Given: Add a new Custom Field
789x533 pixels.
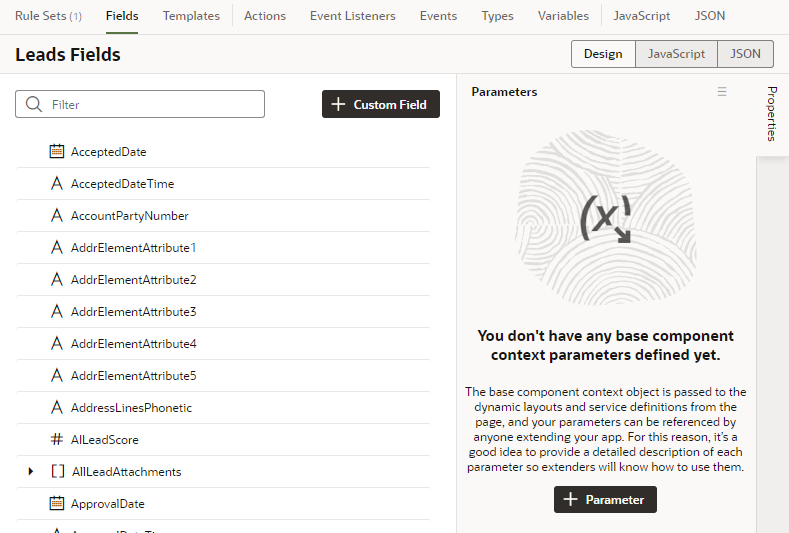Looking at the screenshot, I should point(381,104).
